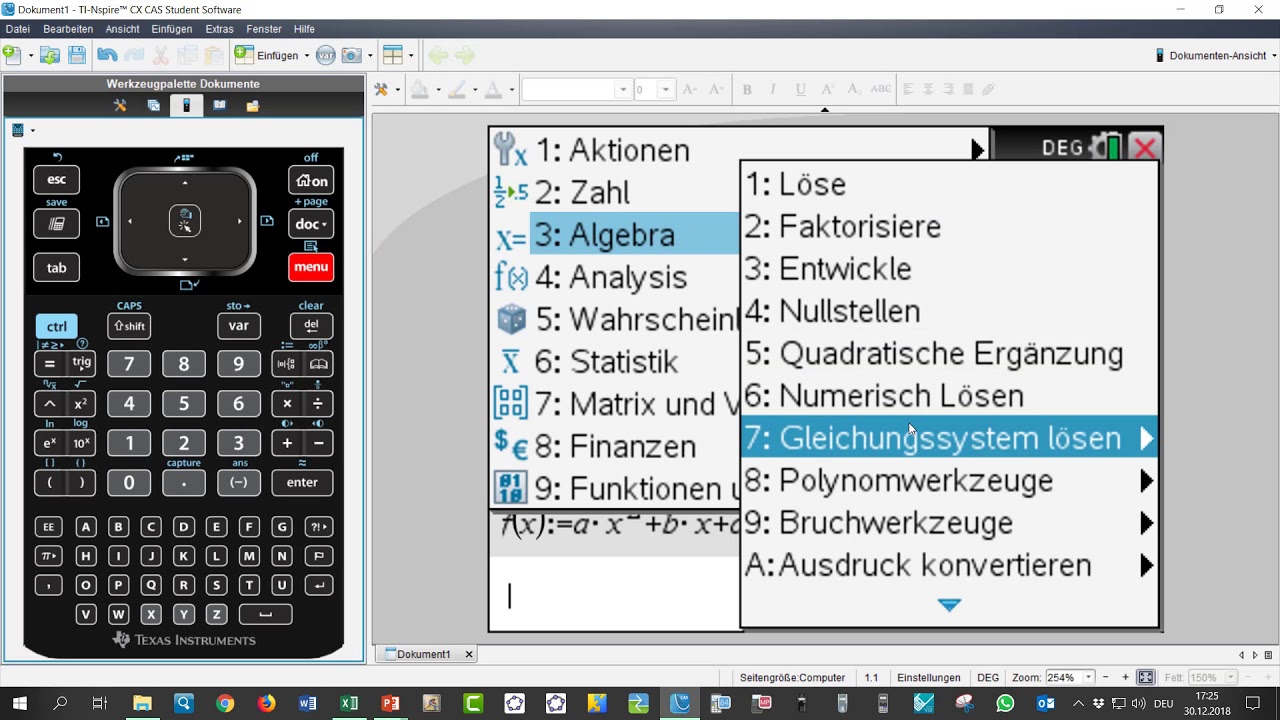Viewport: 1280px width, 720px height.
Task: Click the scratchpad key below esc
Action: pos(56,224)
